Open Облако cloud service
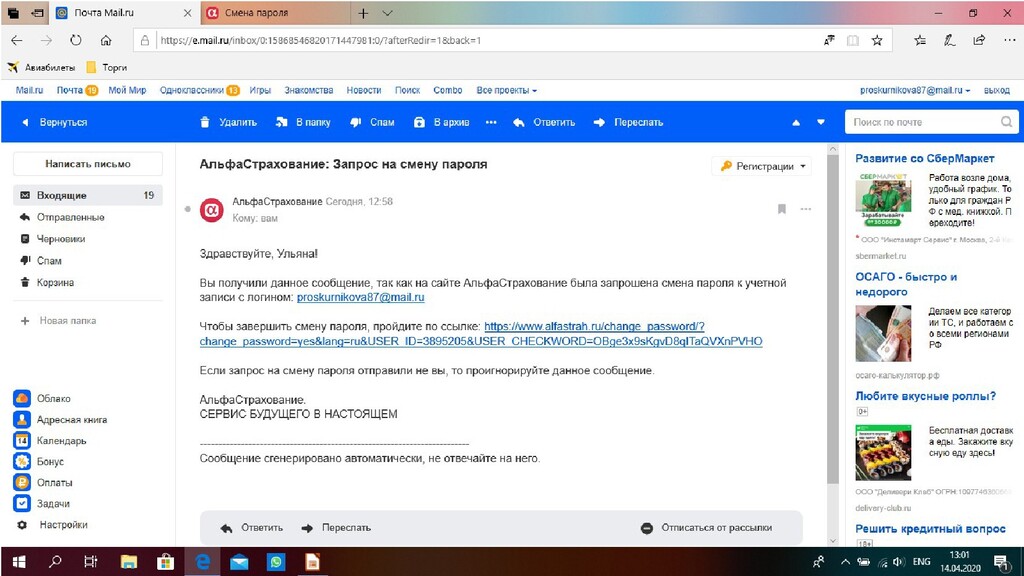 click(44, 398)
